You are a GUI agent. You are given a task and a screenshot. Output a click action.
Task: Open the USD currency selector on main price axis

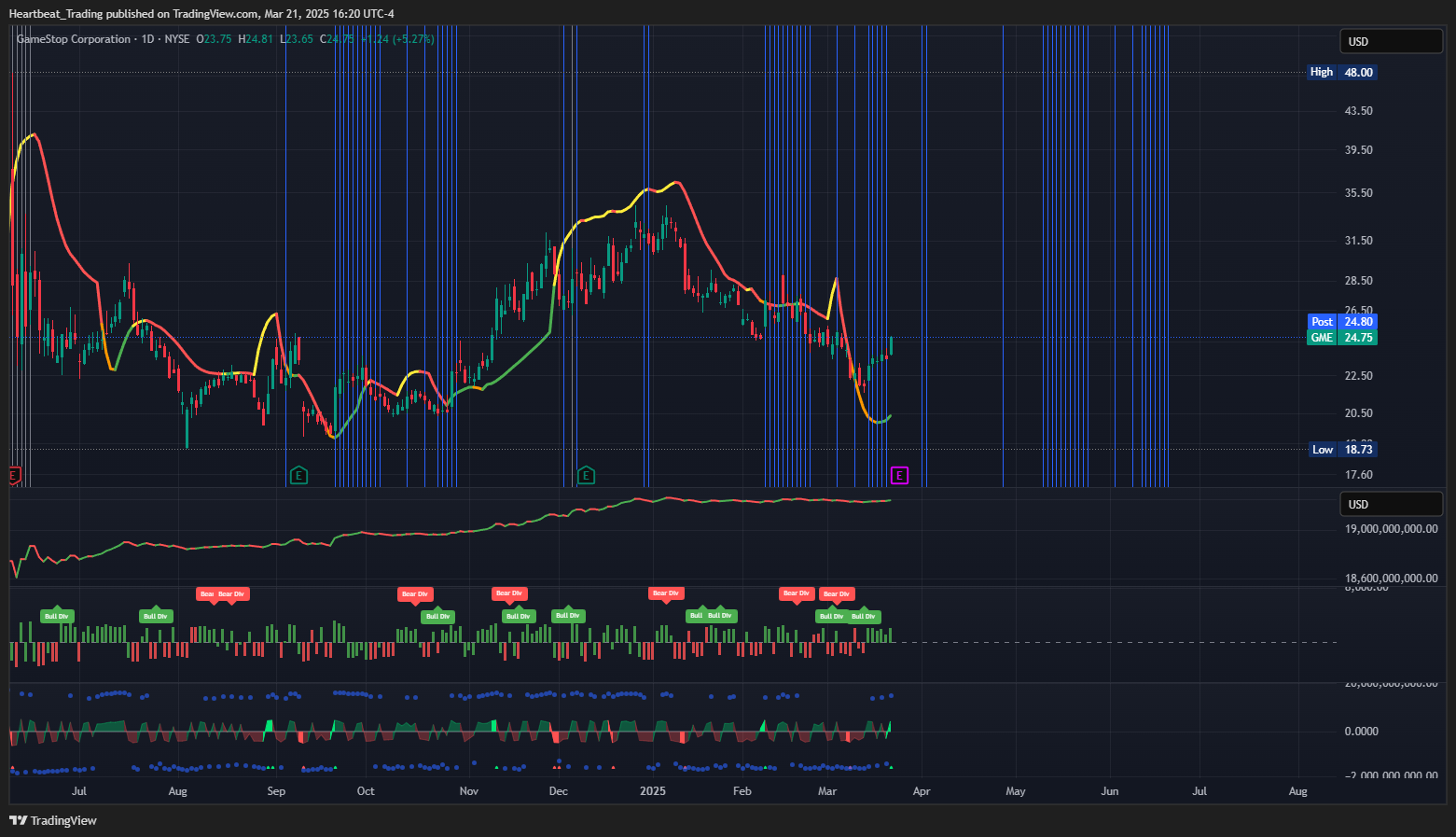[1392, 41]
